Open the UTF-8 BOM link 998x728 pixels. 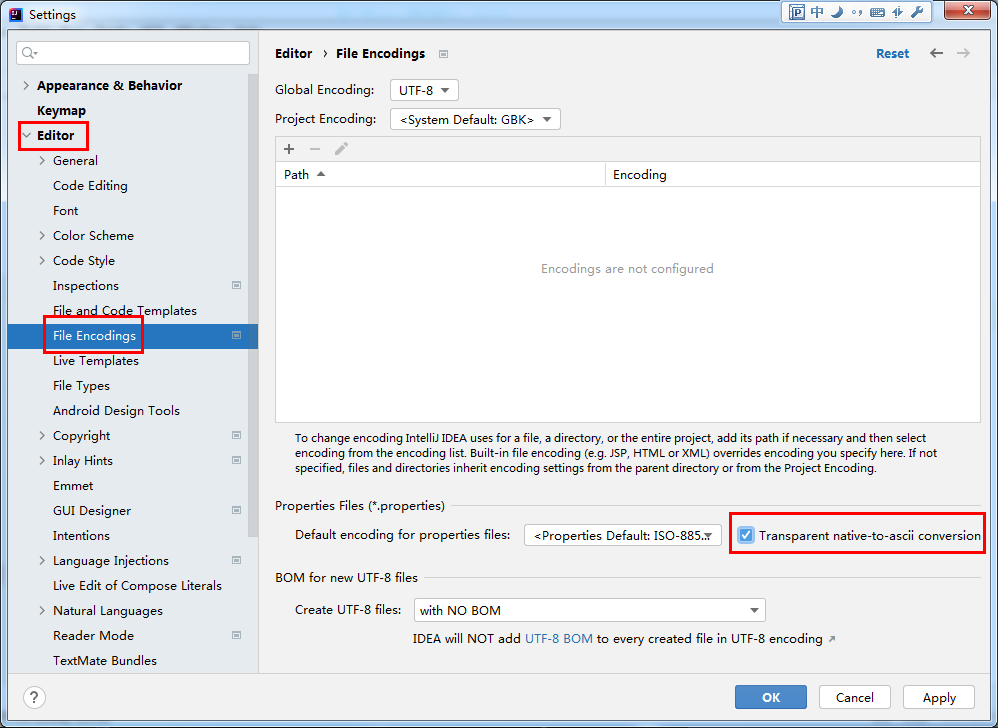click(x=558, y=638)
